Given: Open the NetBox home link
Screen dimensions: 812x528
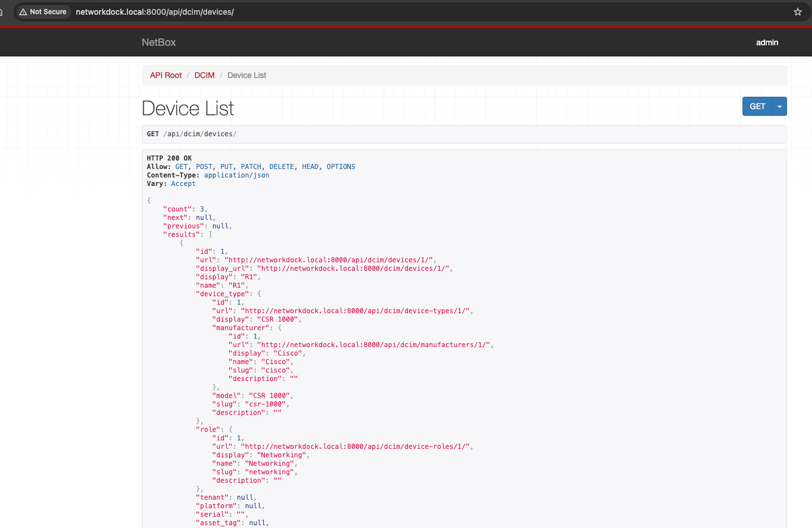Looking at the screenshot, I should pyautogui.click(x=158, y=42).
